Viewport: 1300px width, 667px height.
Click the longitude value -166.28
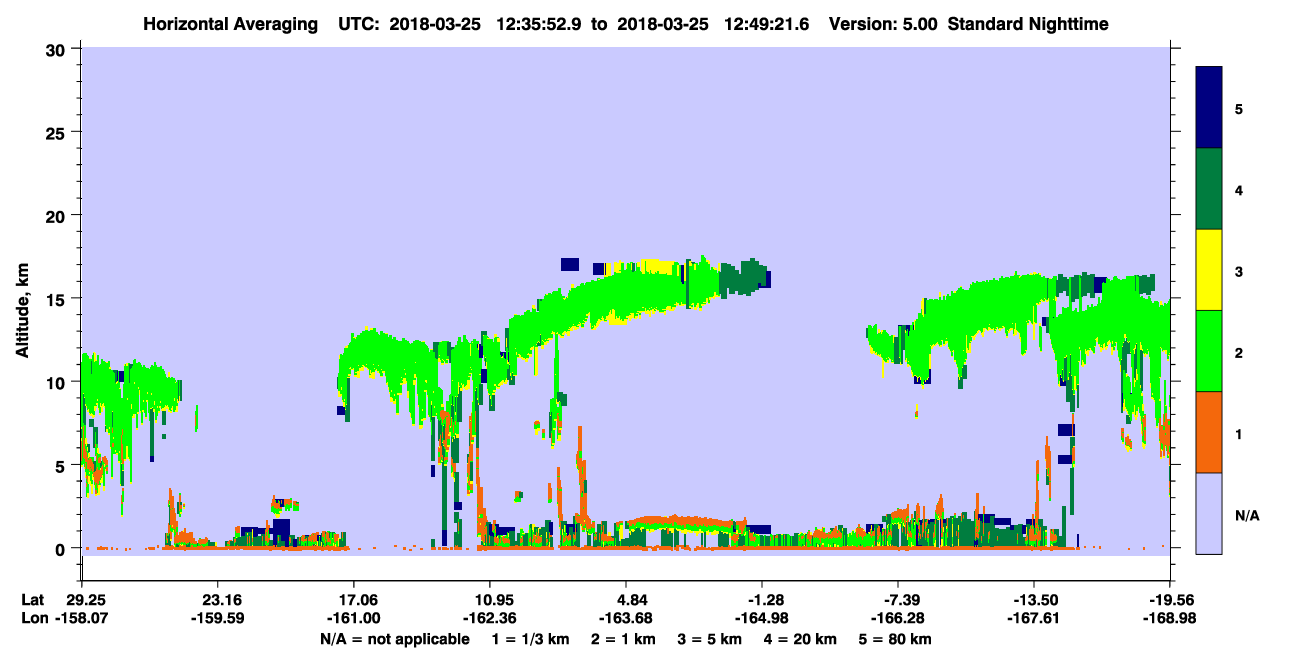[x=899, y=618]
